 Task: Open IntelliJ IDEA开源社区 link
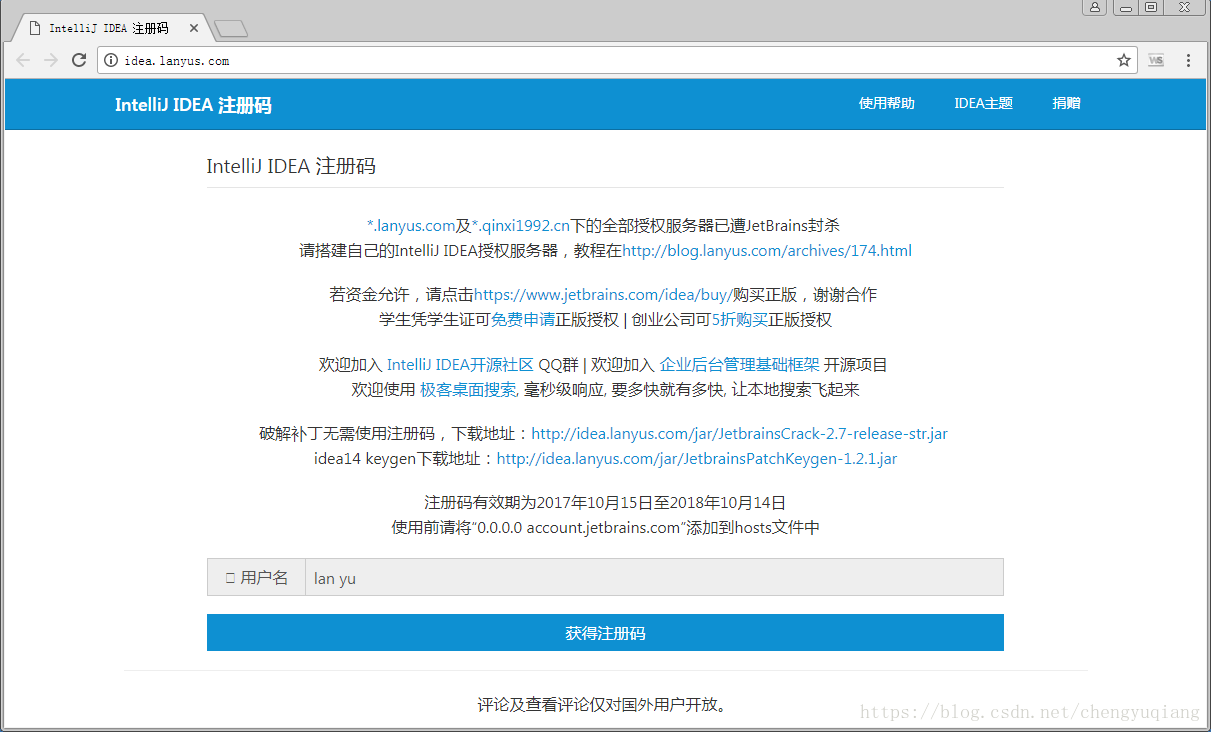[x=460, y=365]
